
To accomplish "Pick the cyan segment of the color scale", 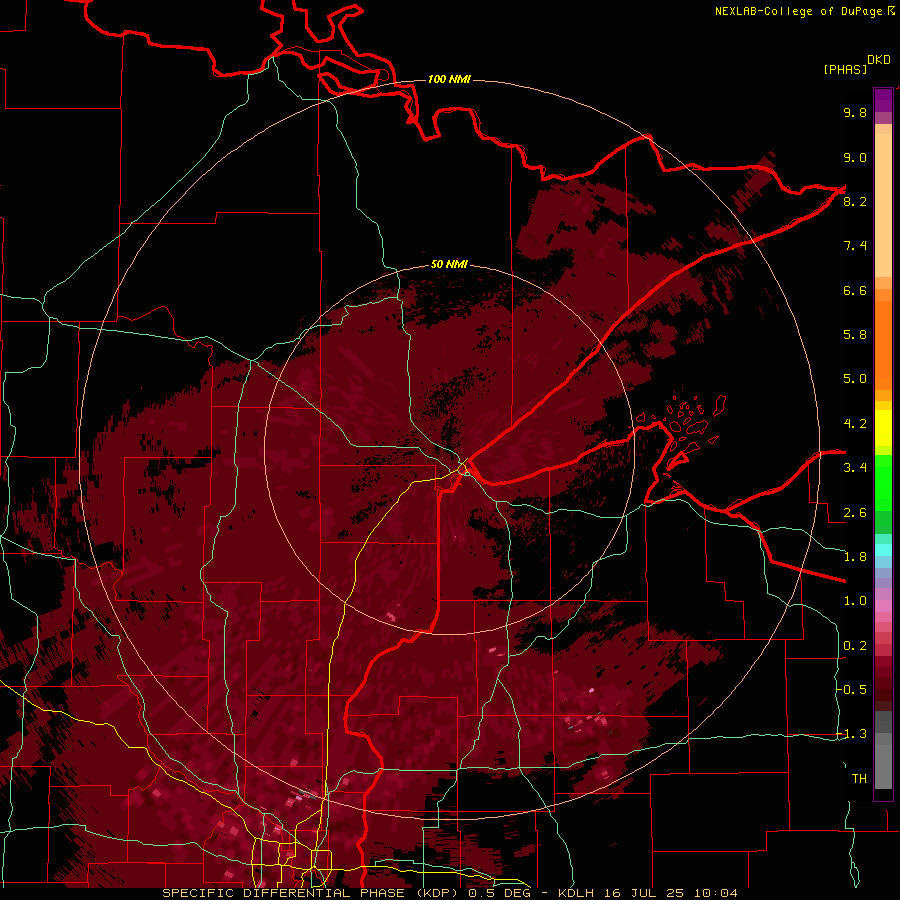I will coord(883,550).
